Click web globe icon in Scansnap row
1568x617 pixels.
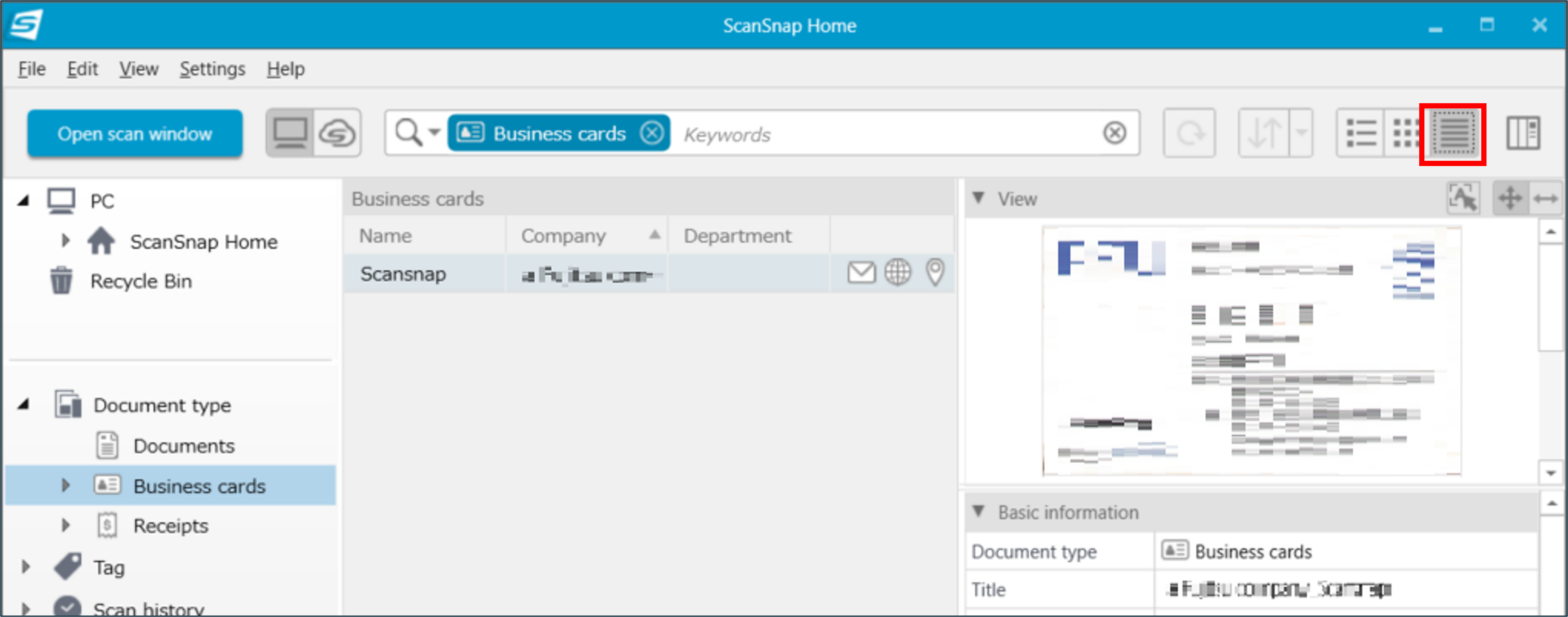[x=898, y=272]
